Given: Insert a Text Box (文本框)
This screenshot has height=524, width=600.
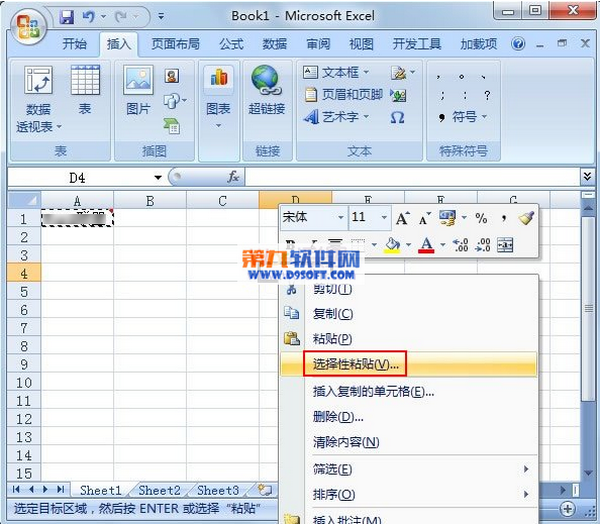Looking at the screenshot, I should pyautogui.click(x=336, y=72).
